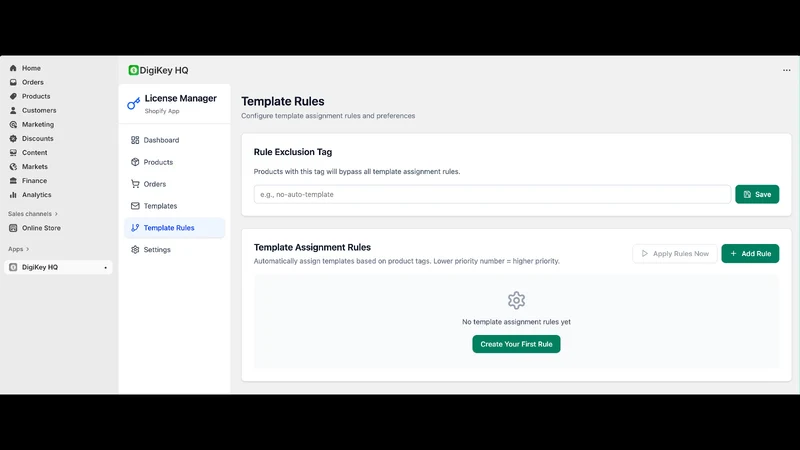Save the rule exclusion tag
Image resolution: width=800 pixels, height=450 pixels.
click(x=757, y=194)
